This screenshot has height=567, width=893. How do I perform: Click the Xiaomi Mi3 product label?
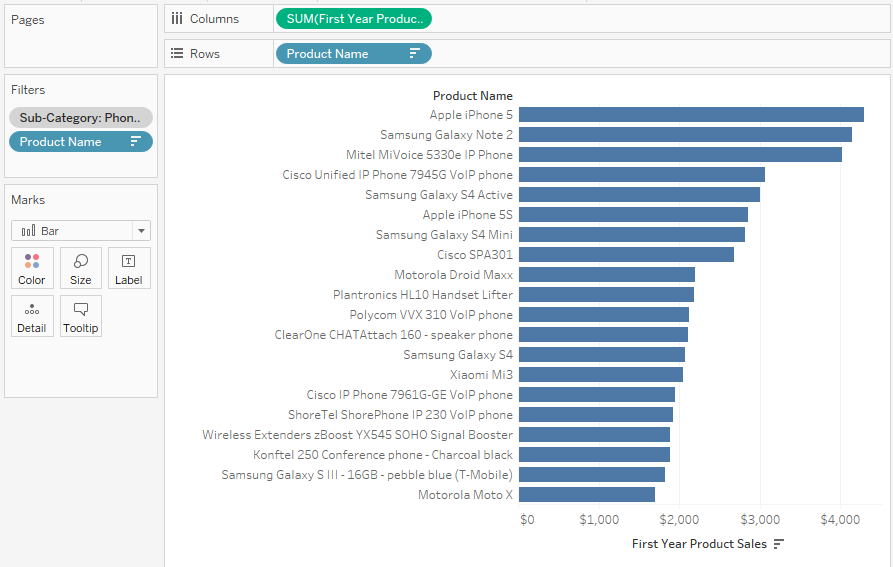point(481,375)
